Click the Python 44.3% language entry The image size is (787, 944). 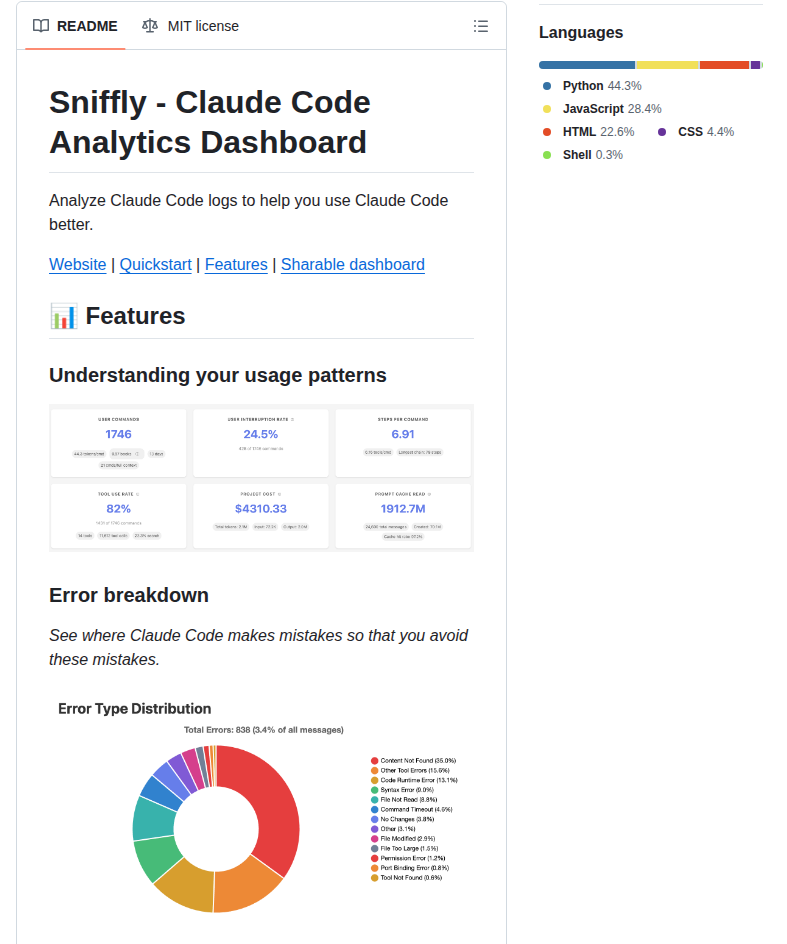(592, 86)
